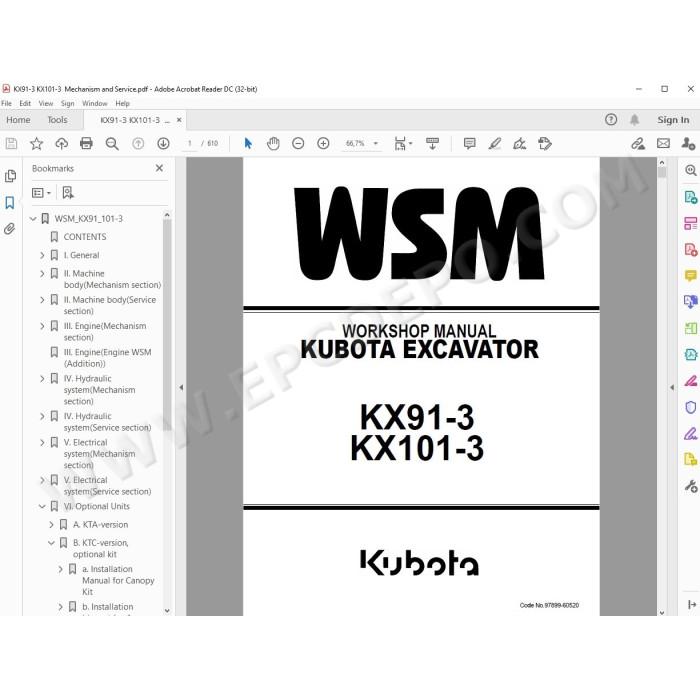
Task: Open the Export PDF tool
Action: [x=690, y=196]
